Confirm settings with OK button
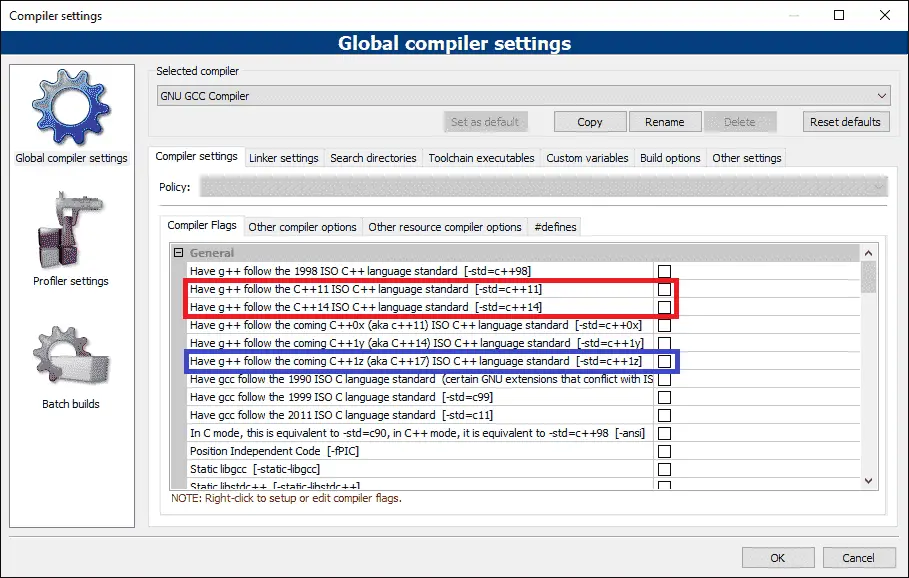This screenshot has height=578, width=909. (777, 558)
